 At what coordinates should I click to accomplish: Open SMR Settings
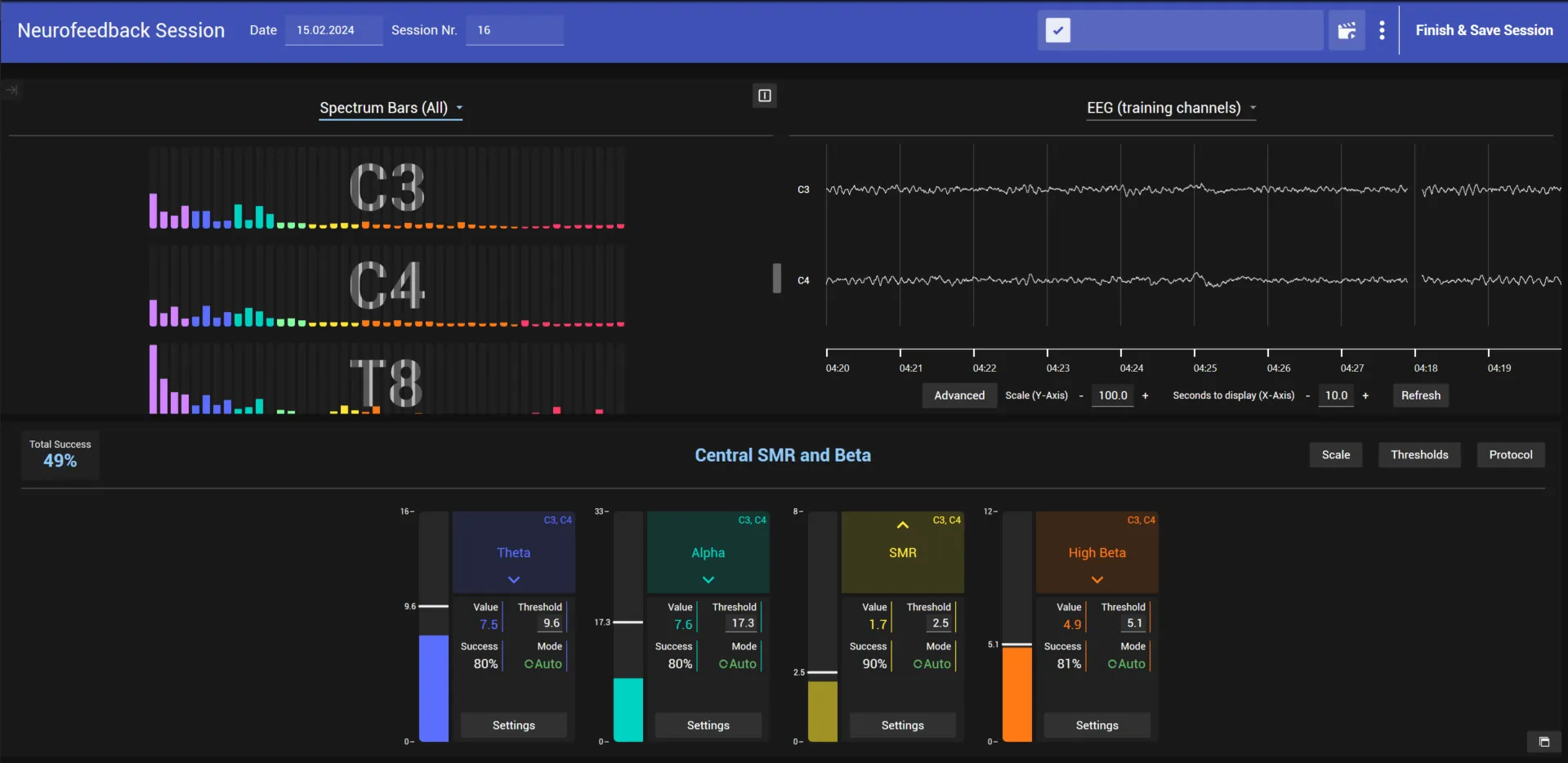tap(903, 725)
